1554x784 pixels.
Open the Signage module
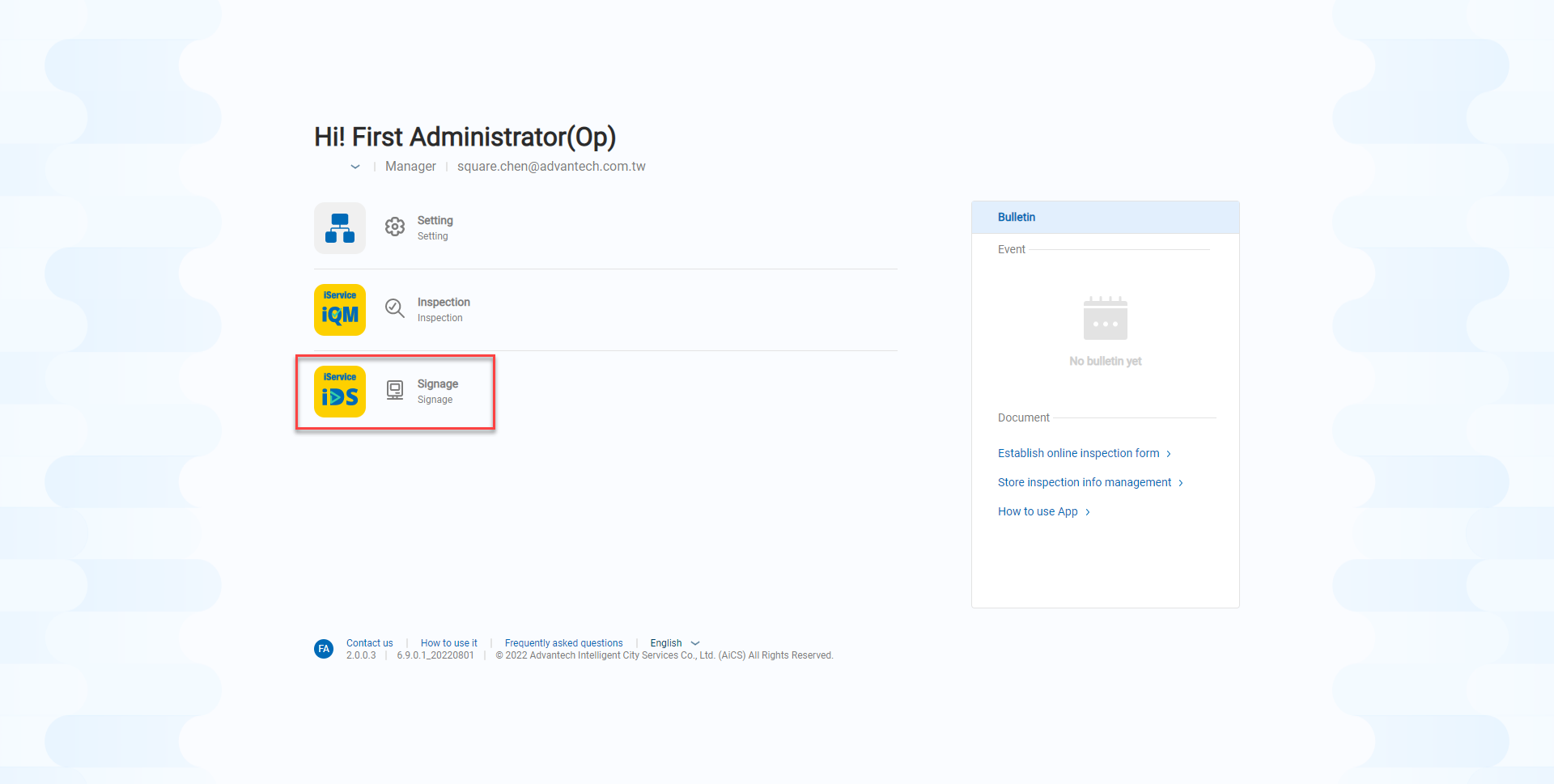coord(438,391)
